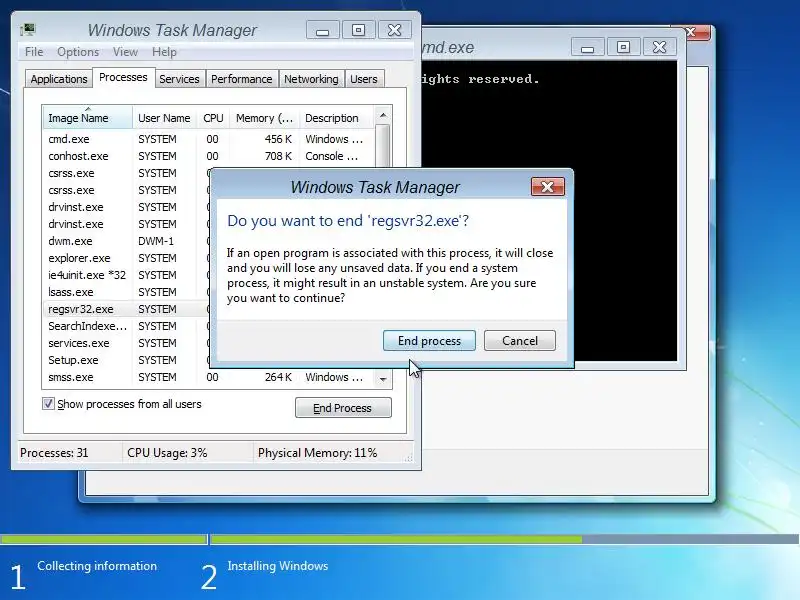
Task: Open the Options menu
Action: click(x=78, y=52)
